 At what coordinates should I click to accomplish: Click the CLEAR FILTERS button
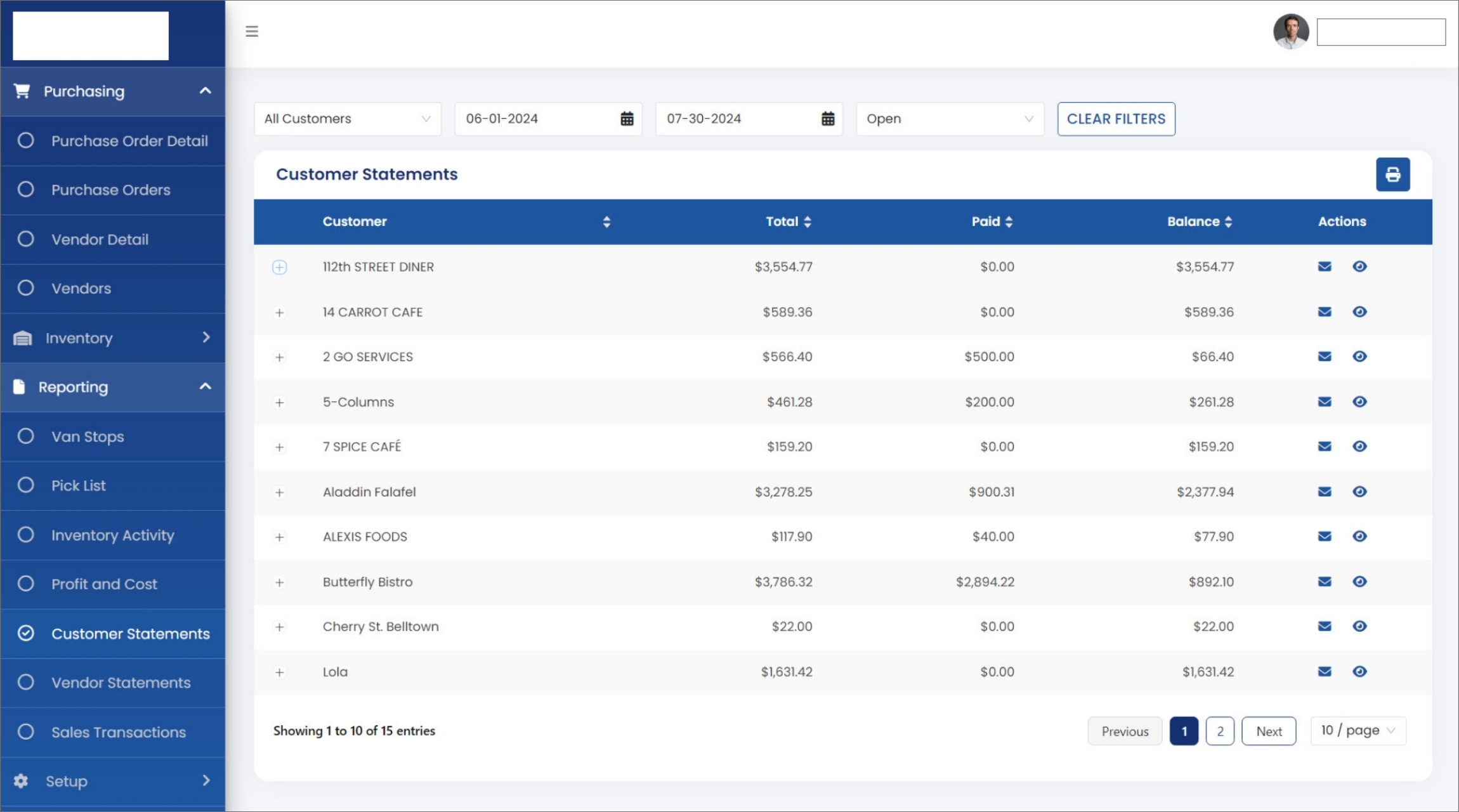pos(1116,119)
